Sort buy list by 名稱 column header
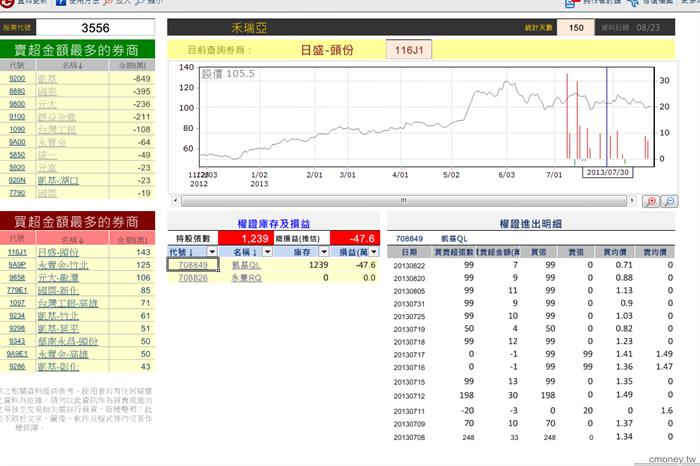 click(72, 240)
